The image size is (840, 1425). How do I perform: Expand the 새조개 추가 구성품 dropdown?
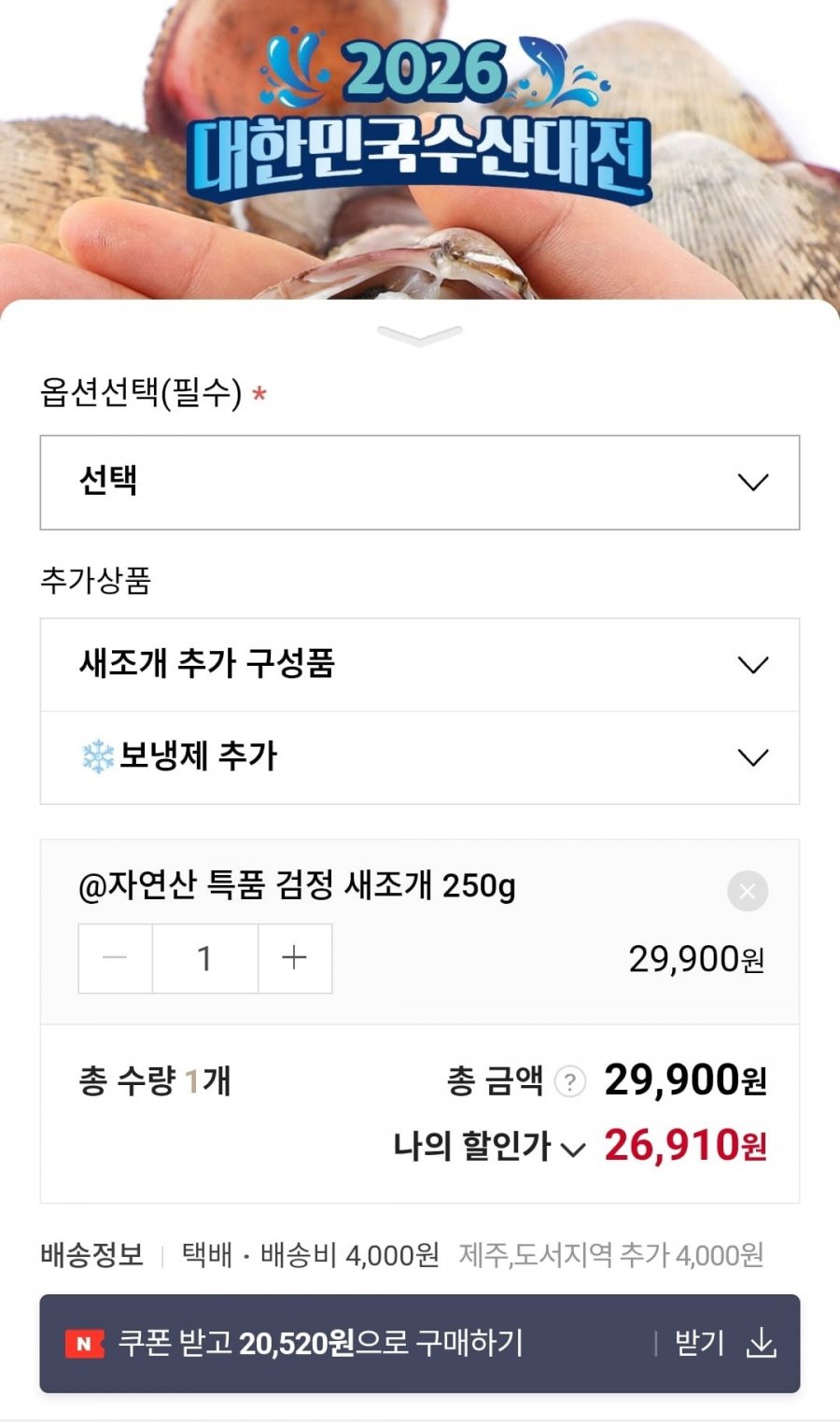pos(419,664)
